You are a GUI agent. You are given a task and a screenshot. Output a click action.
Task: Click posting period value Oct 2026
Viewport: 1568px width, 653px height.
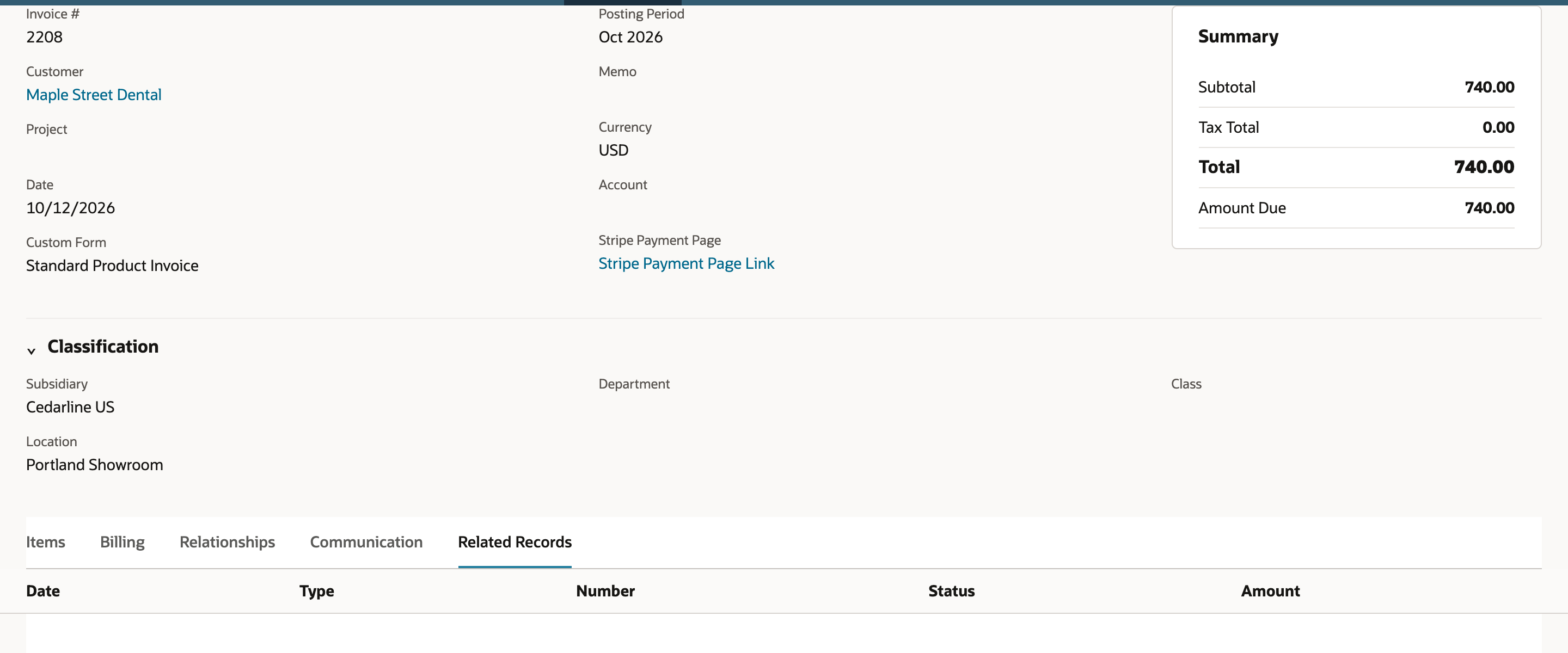point(630,37)
